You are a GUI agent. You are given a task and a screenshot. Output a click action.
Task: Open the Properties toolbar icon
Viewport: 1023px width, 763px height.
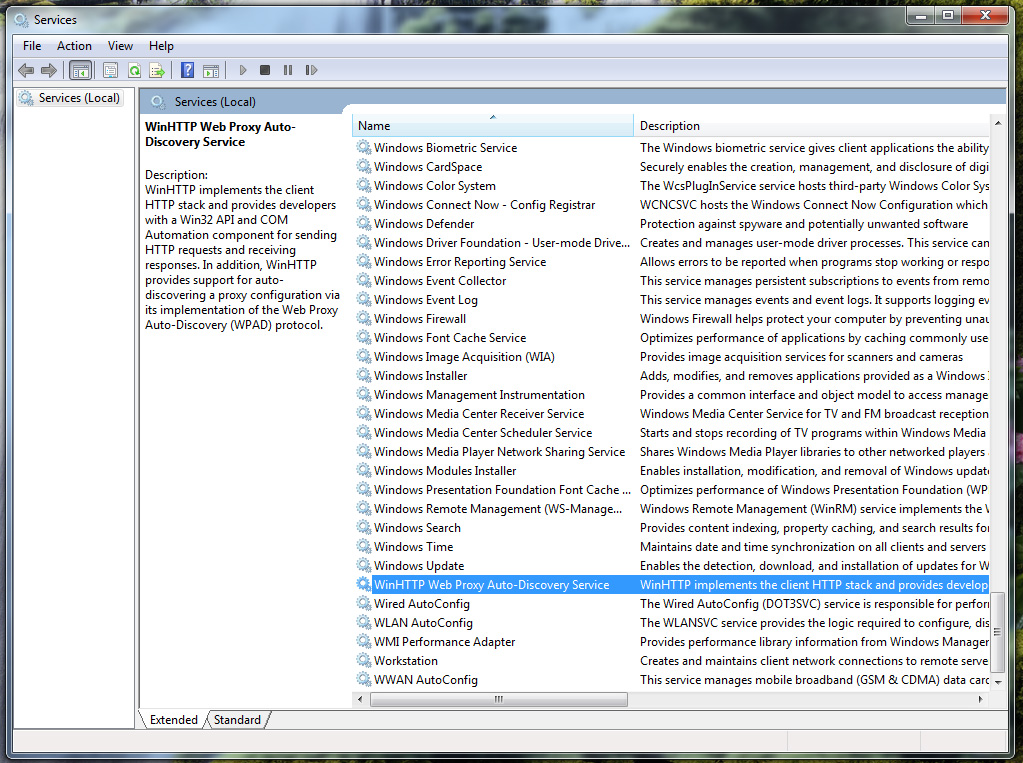pos(110,70)
